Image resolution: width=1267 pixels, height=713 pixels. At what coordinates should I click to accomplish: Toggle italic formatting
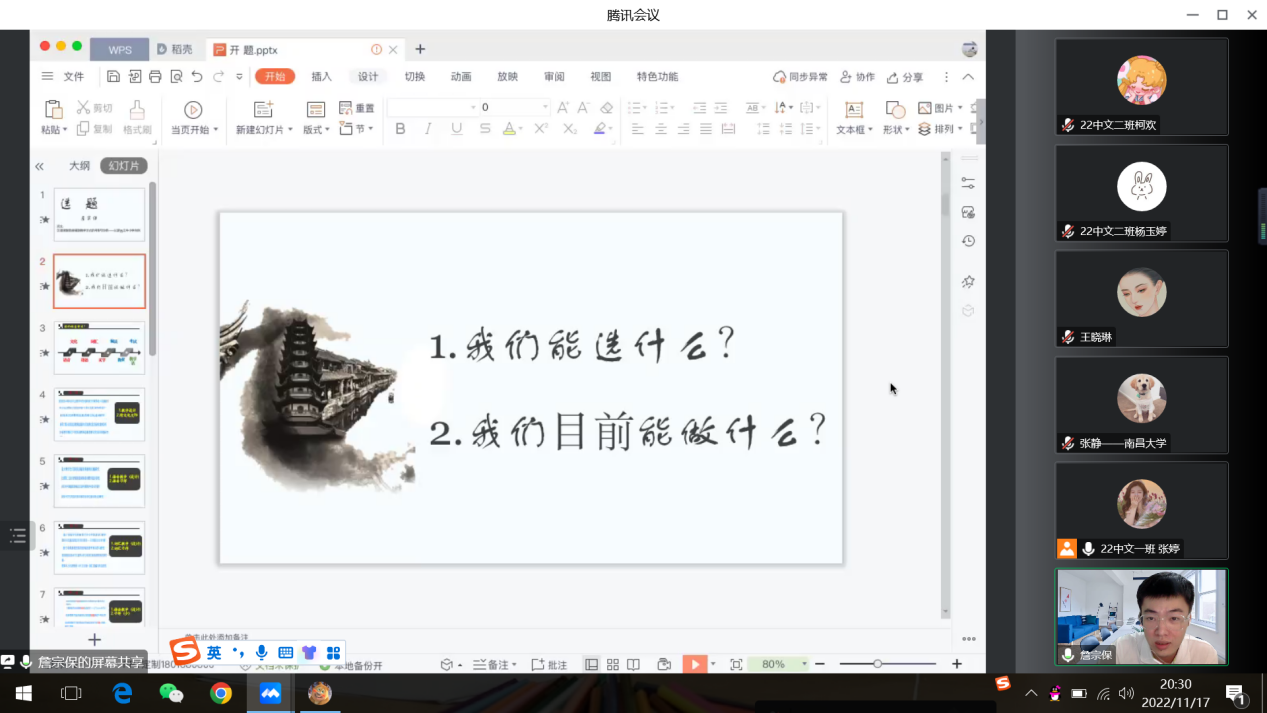[428, 129]
